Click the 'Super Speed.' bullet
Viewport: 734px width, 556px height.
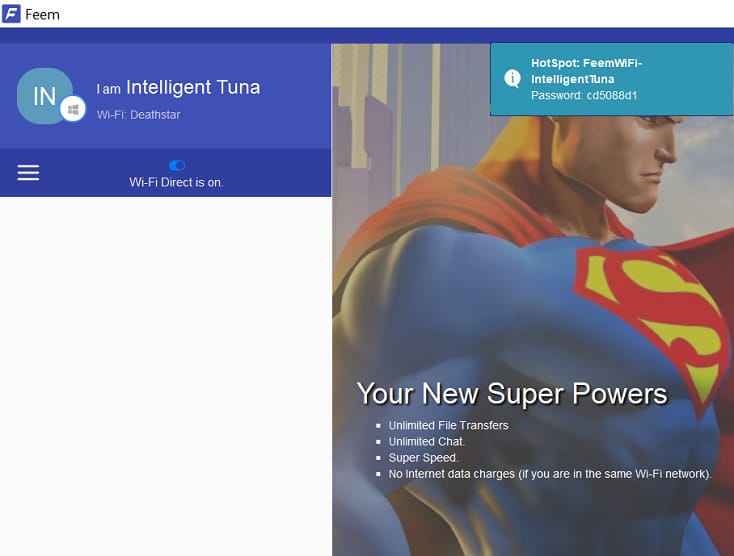[x=423, y=457]
